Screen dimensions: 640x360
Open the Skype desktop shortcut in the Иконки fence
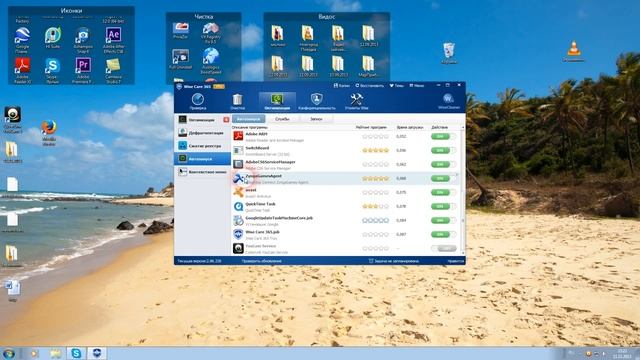point(52,70)
